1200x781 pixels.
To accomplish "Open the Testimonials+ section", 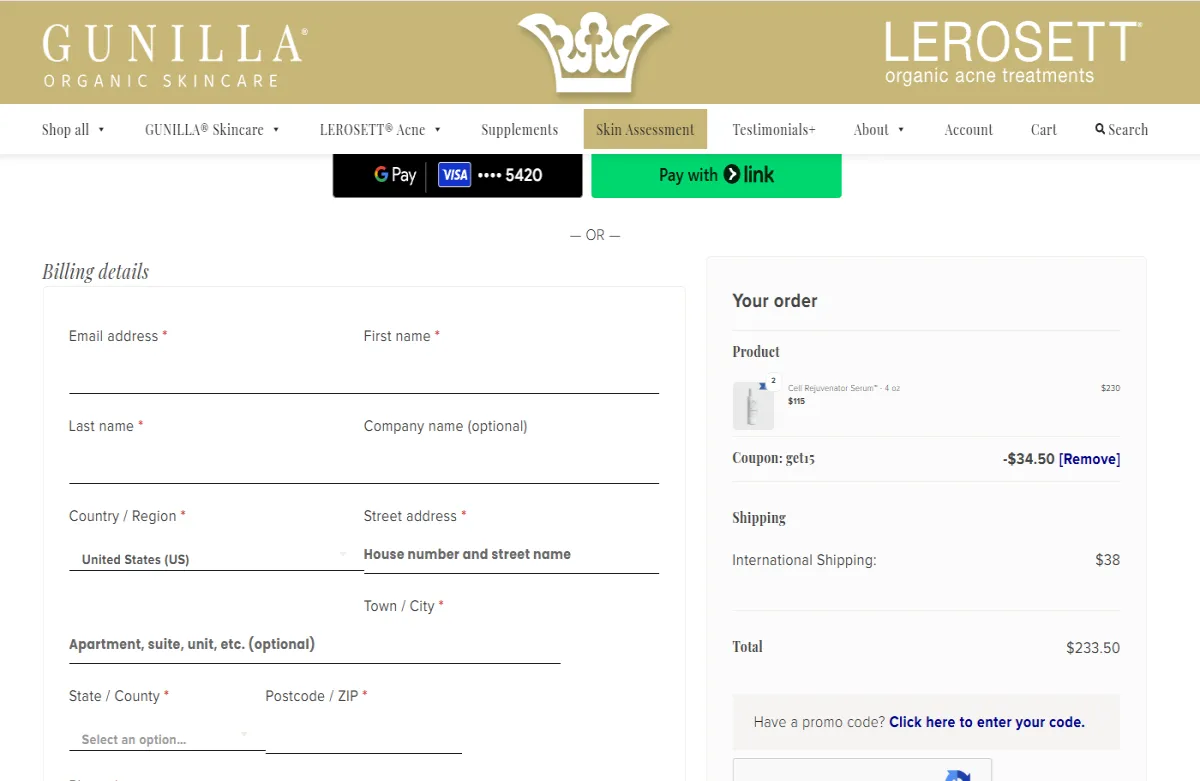I will [774, 129].
